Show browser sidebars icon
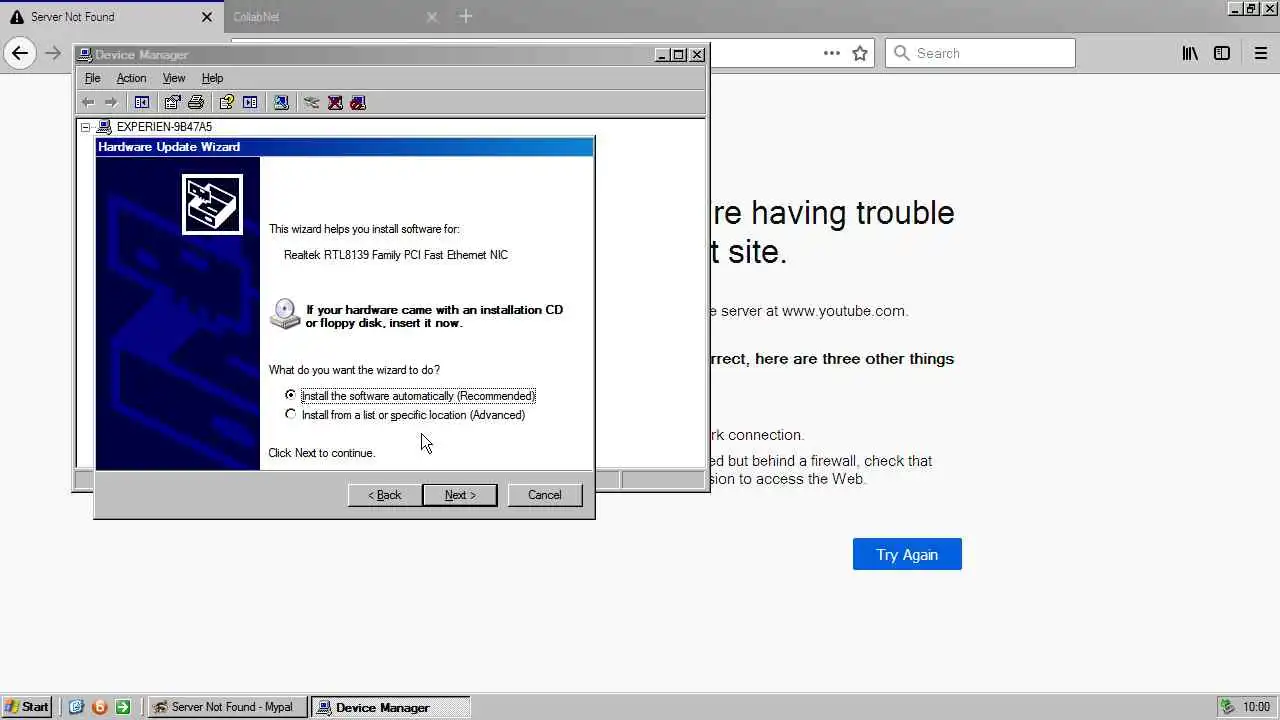The image size is (1280, 720). pos(1222,53)
